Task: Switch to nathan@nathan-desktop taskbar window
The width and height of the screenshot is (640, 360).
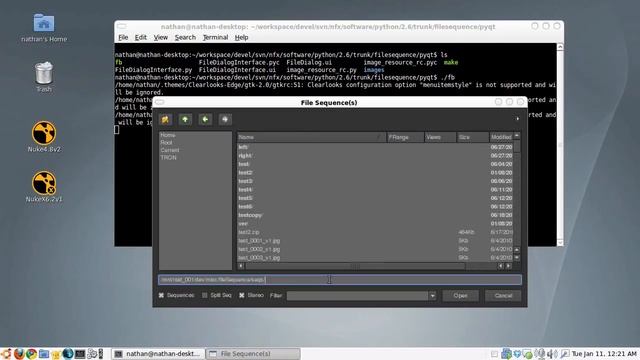Action: coord(158,354)
